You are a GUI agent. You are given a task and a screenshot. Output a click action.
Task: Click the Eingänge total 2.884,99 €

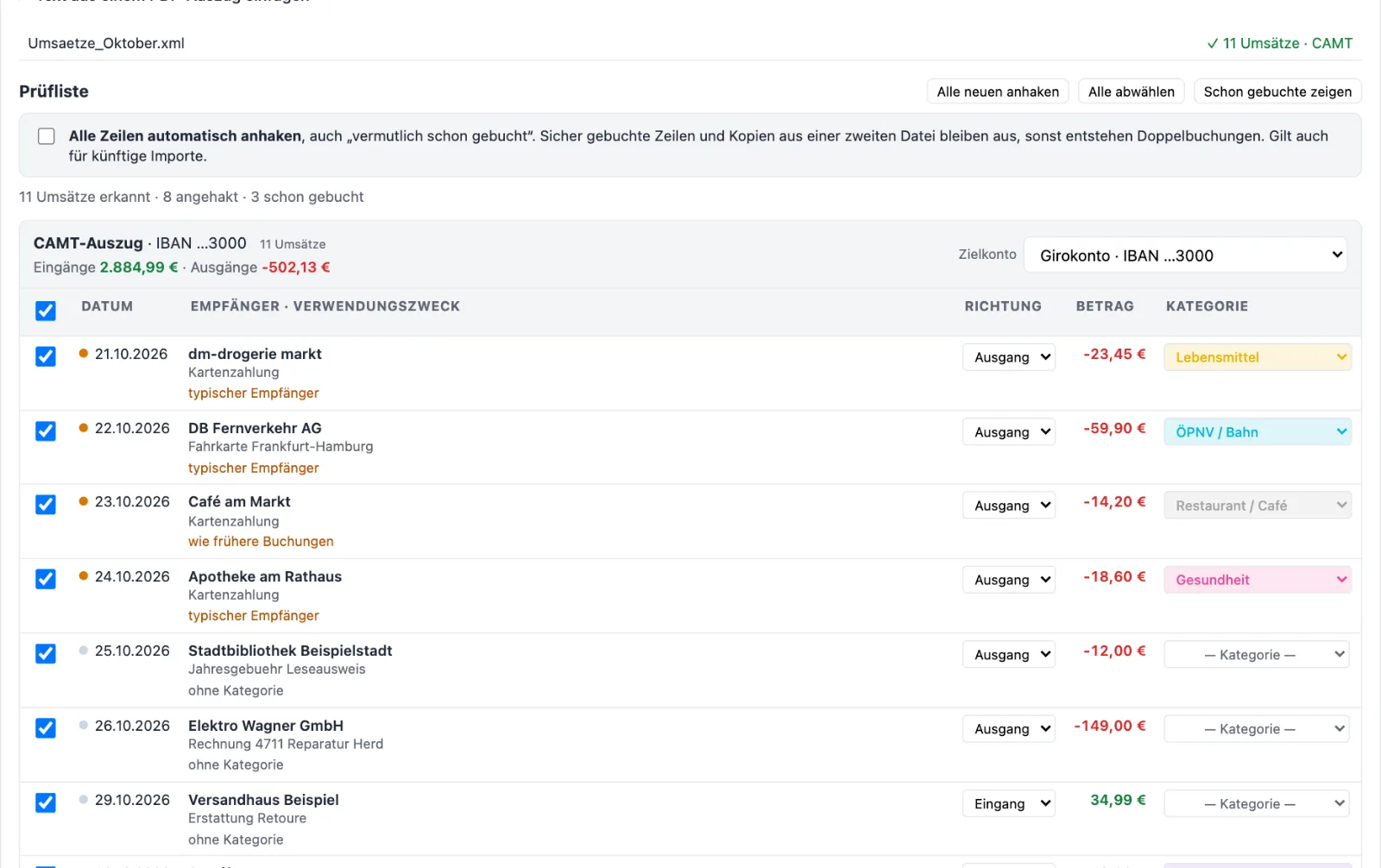139,267
